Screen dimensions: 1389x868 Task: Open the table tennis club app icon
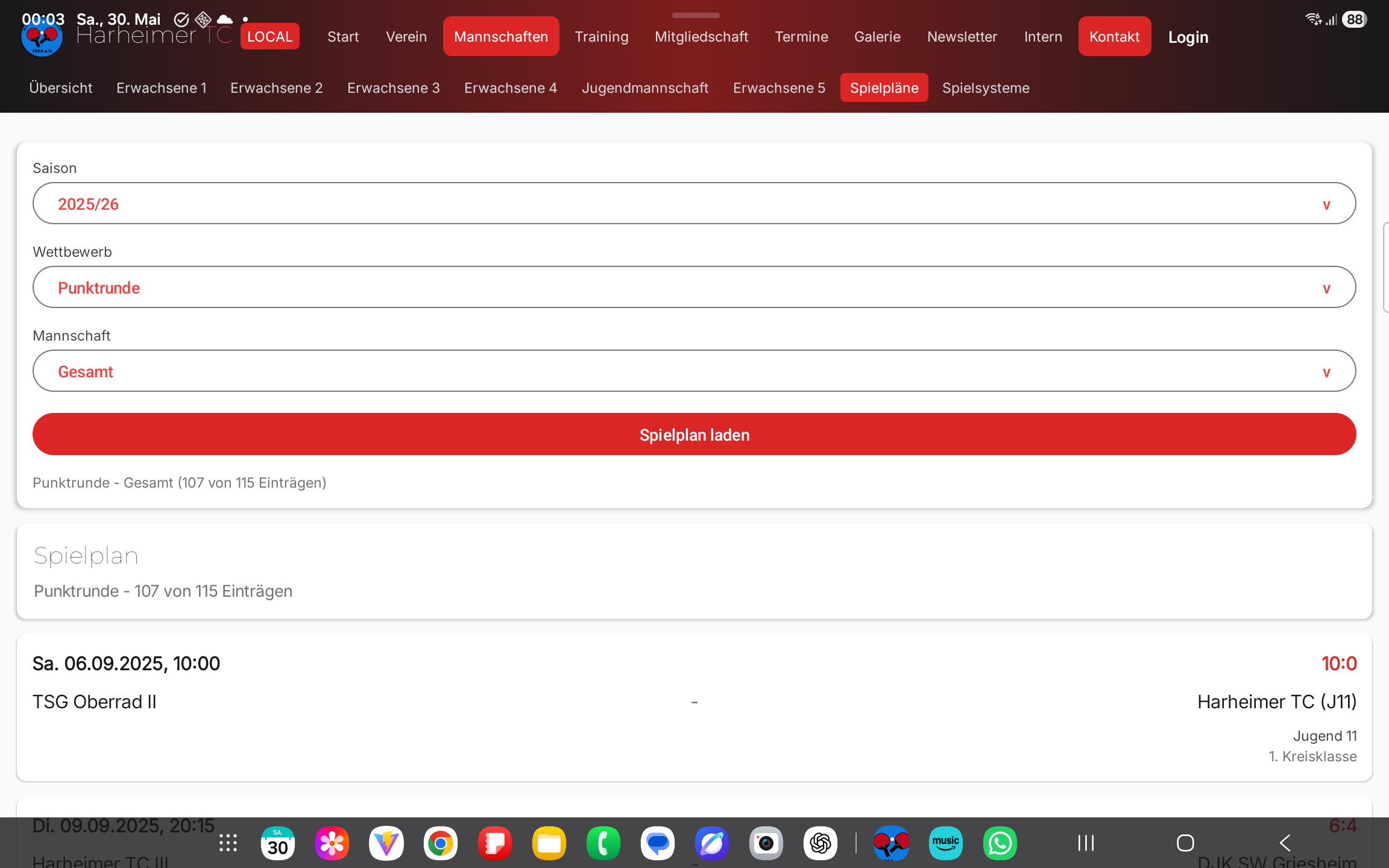tap(891, 843)
